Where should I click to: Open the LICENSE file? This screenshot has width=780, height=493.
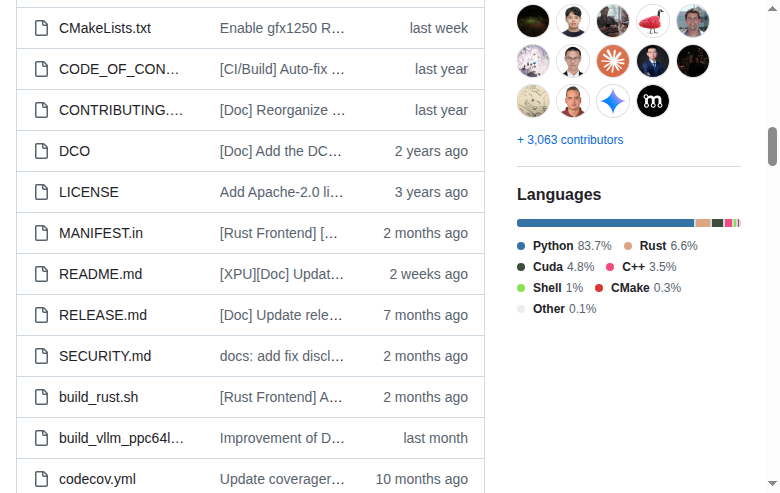pos(89,192)
